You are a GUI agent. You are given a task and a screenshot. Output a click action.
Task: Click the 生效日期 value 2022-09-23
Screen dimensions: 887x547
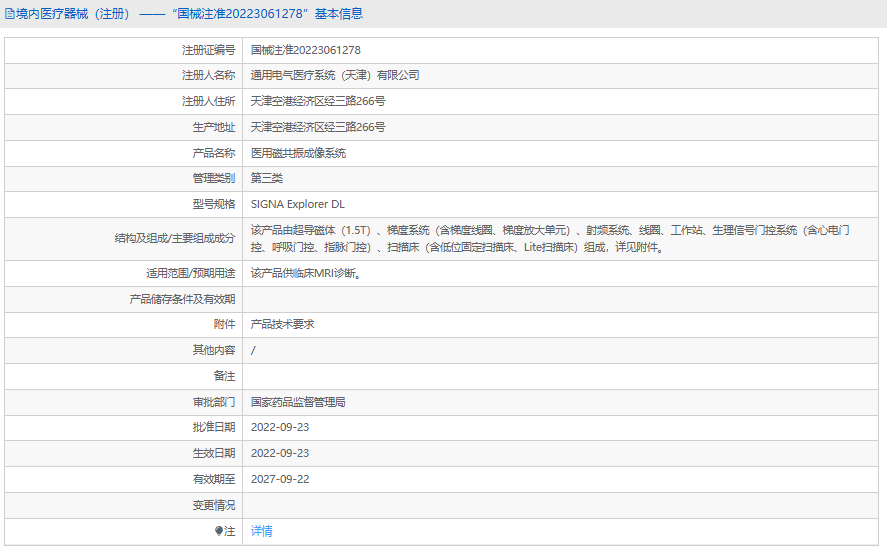(280, 453)
